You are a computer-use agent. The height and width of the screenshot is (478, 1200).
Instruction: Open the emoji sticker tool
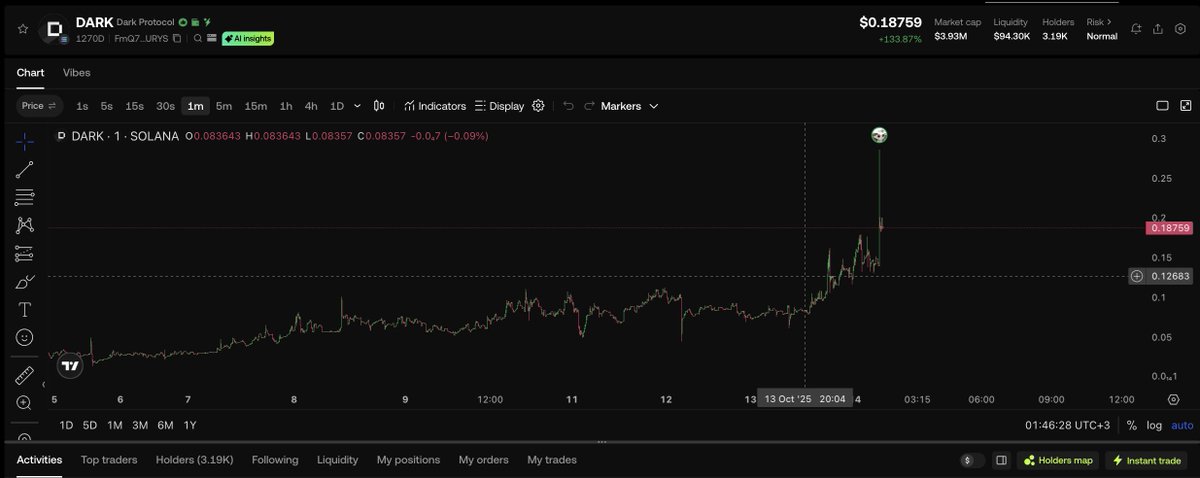(x=25, y=338)
